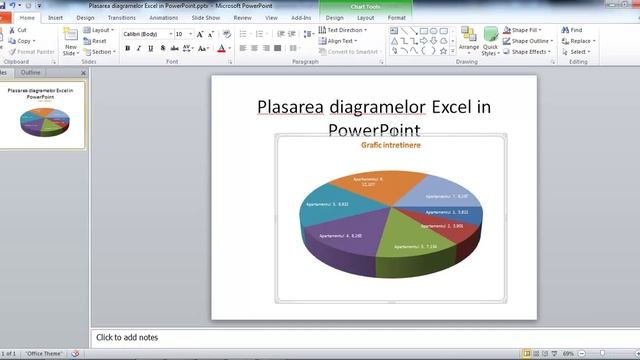Justify the text
The height and width of the screenshot is (360, 640).
click(x=278, y=48)
